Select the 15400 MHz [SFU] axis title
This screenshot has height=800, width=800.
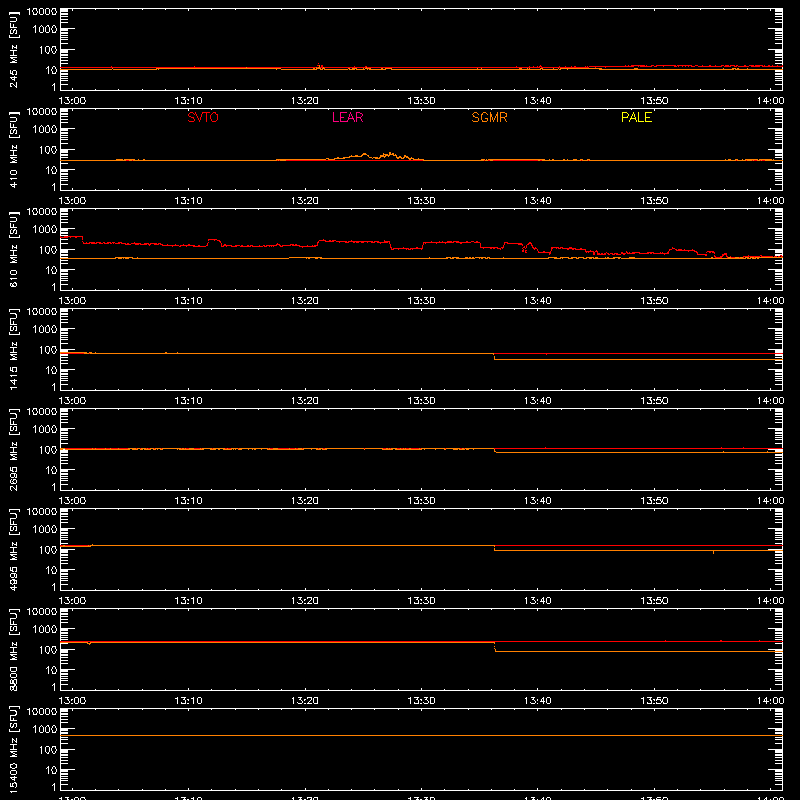[14, 749]
